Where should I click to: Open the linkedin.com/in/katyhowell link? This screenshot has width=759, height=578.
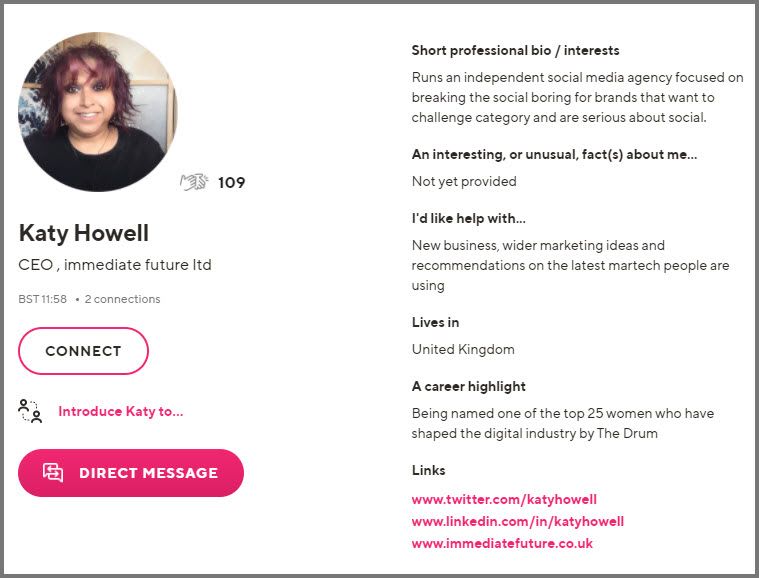point(517,521)
